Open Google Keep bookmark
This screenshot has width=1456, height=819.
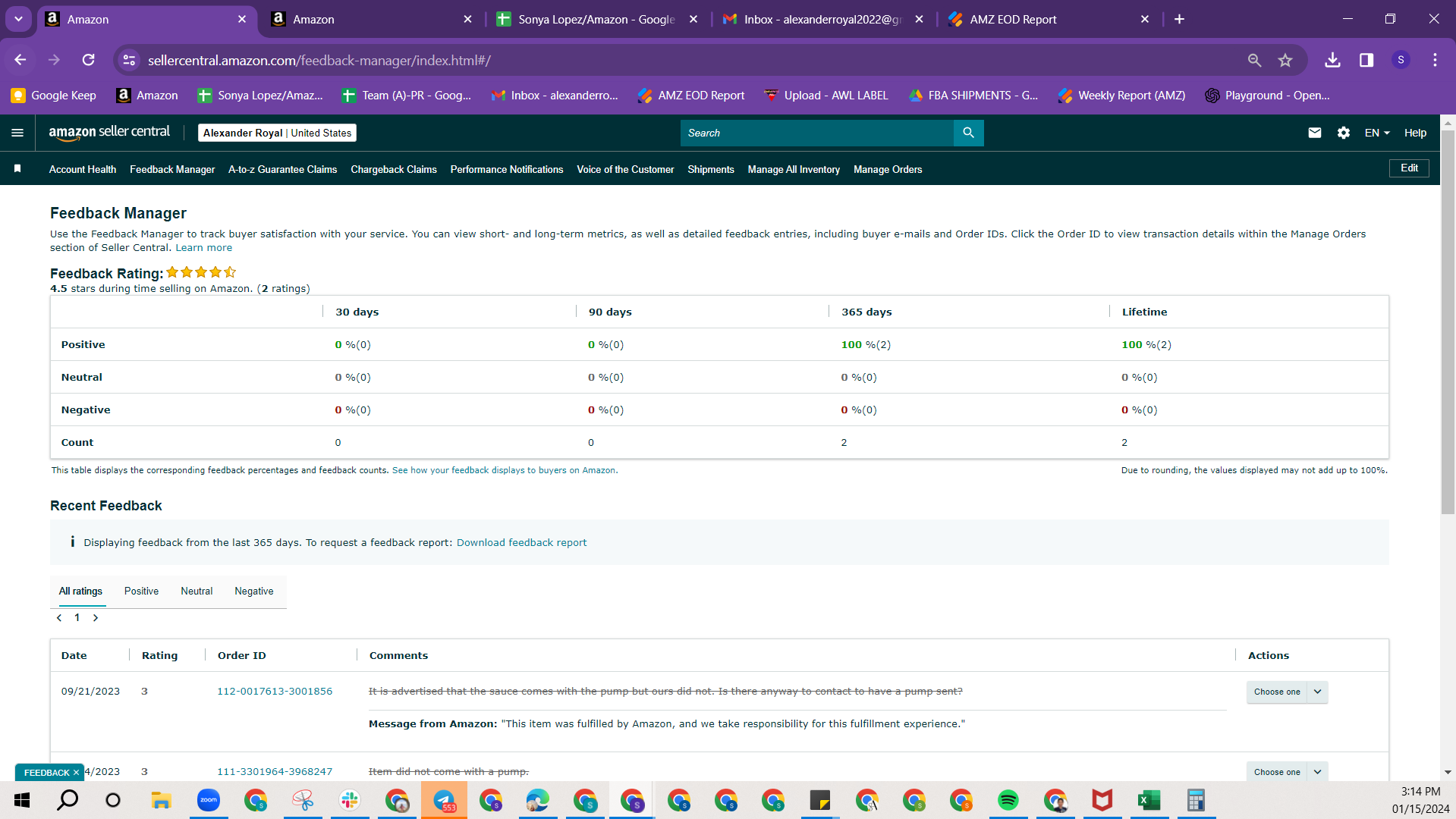[x=53, y=95]
